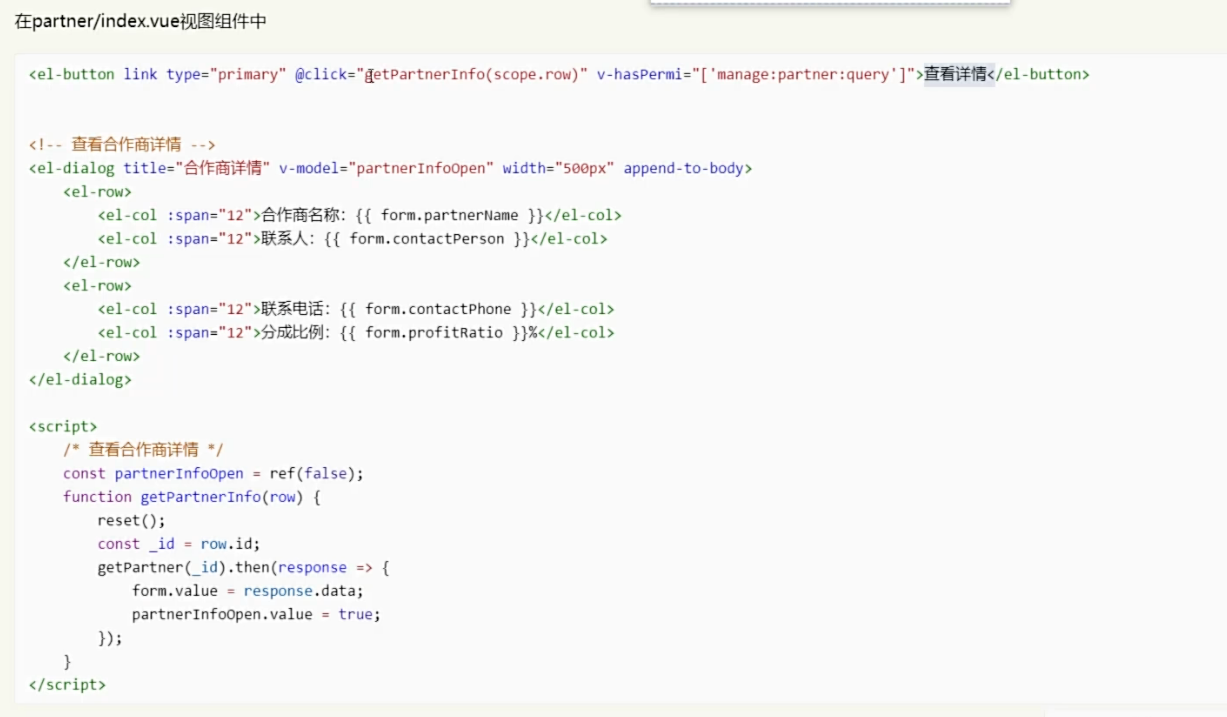Click the line containing form.partnerName

click(x=359, y=215)
